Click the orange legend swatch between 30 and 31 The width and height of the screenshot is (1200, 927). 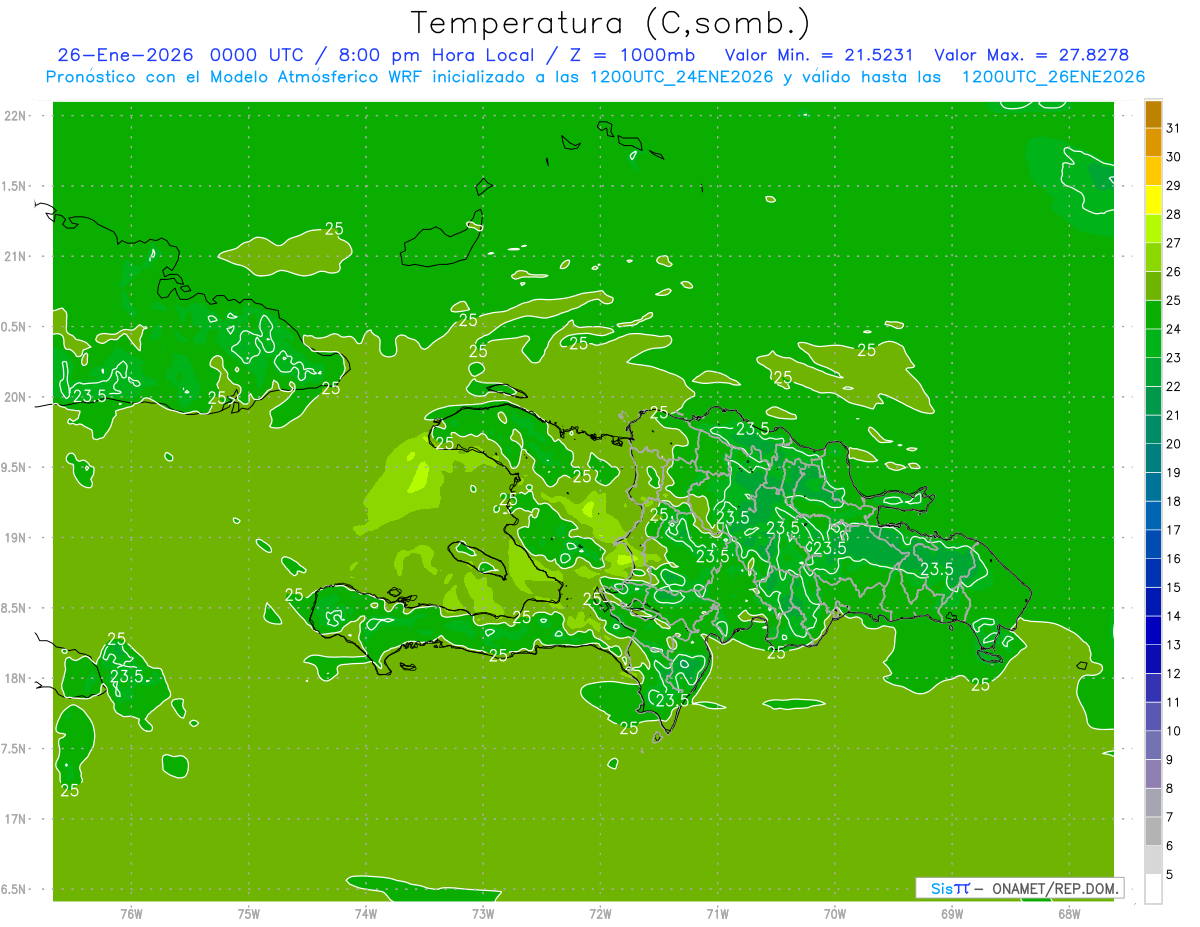pyautogui.click(x=1153, y=143)
